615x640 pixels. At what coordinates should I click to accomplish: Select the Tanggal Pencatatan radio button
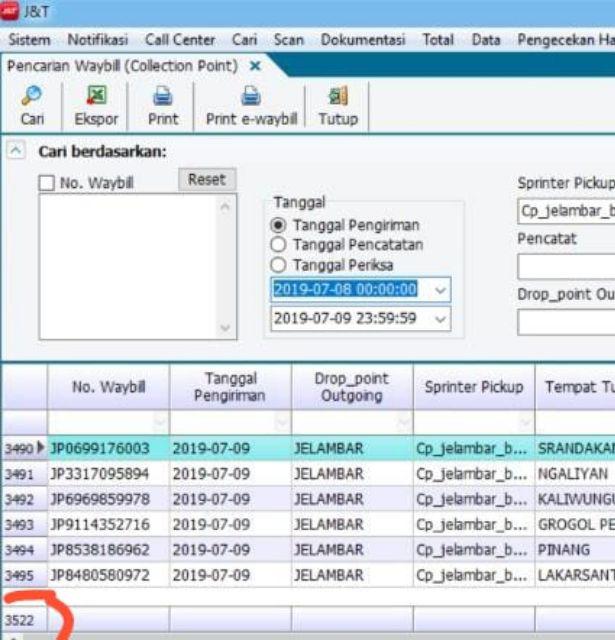(x=279, y=245)
